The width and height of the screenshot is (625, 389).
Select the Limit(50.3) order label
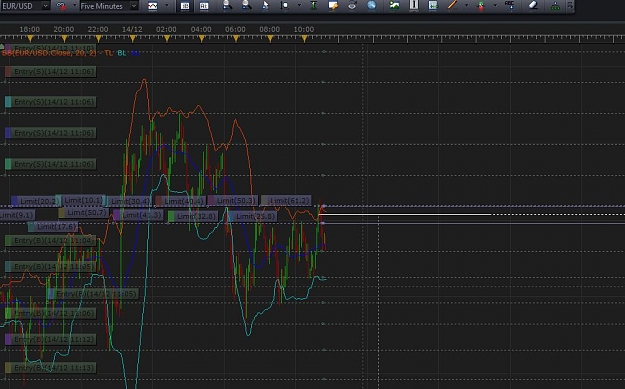[233, 200]
